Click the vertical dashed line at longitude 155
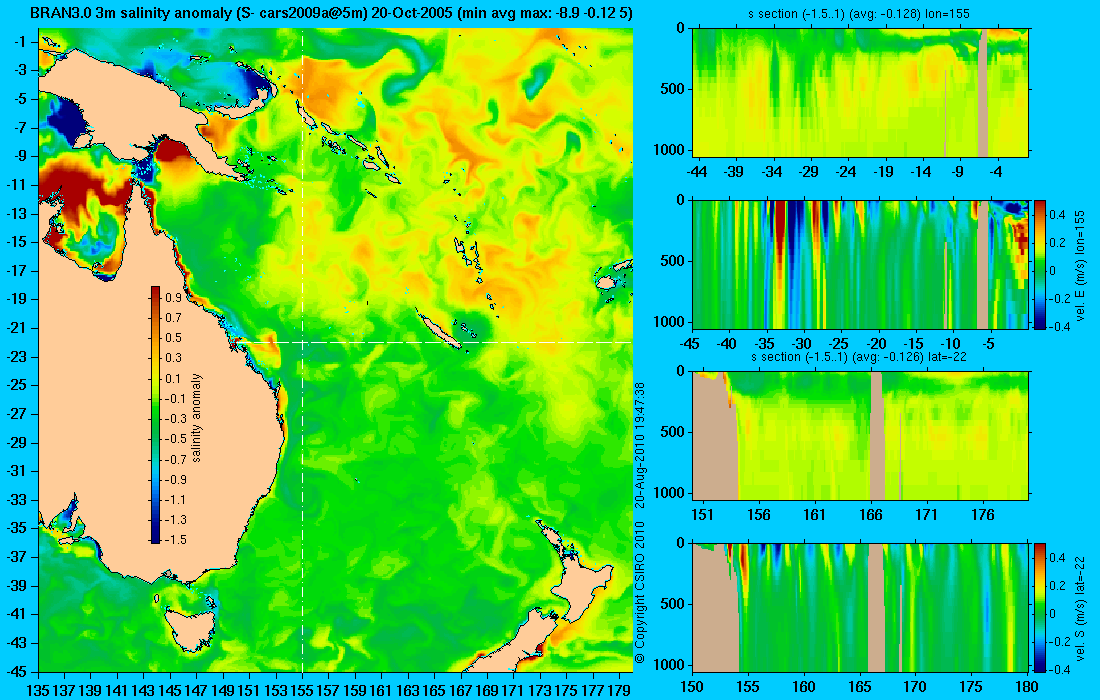Image resolution: width=1100 pixels, height=700 pixels. click(302, 351)
